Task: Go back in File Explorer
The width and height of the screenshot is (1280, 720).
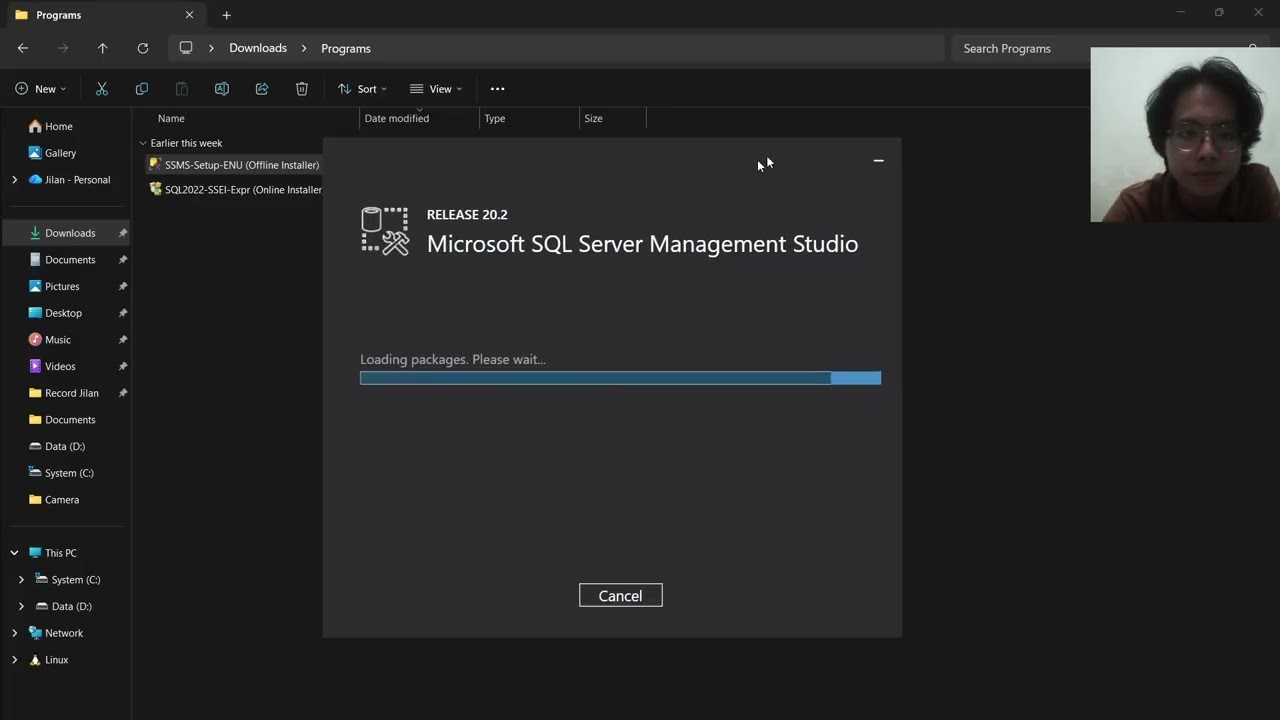Action: coord(23,48)
